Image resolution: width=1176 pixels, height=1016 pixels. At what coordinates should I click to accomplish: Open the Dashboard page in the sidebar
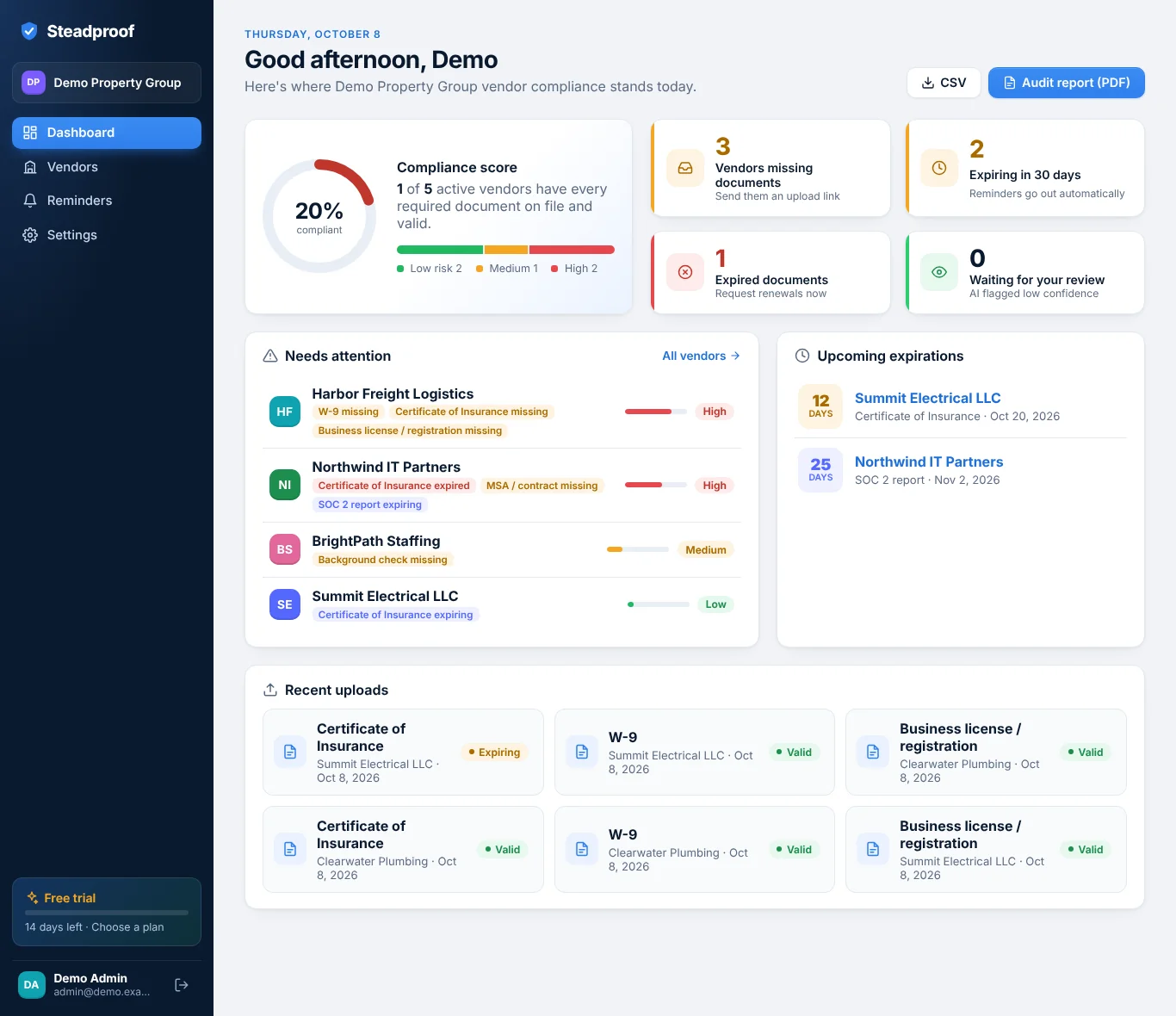[x=107, y=133]
